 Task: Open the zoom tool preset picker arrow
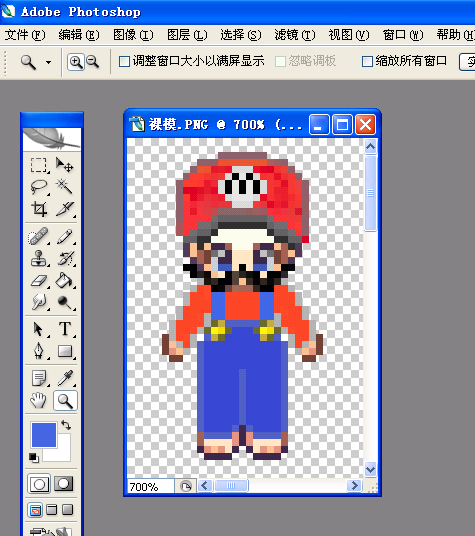tap(49, 63)
